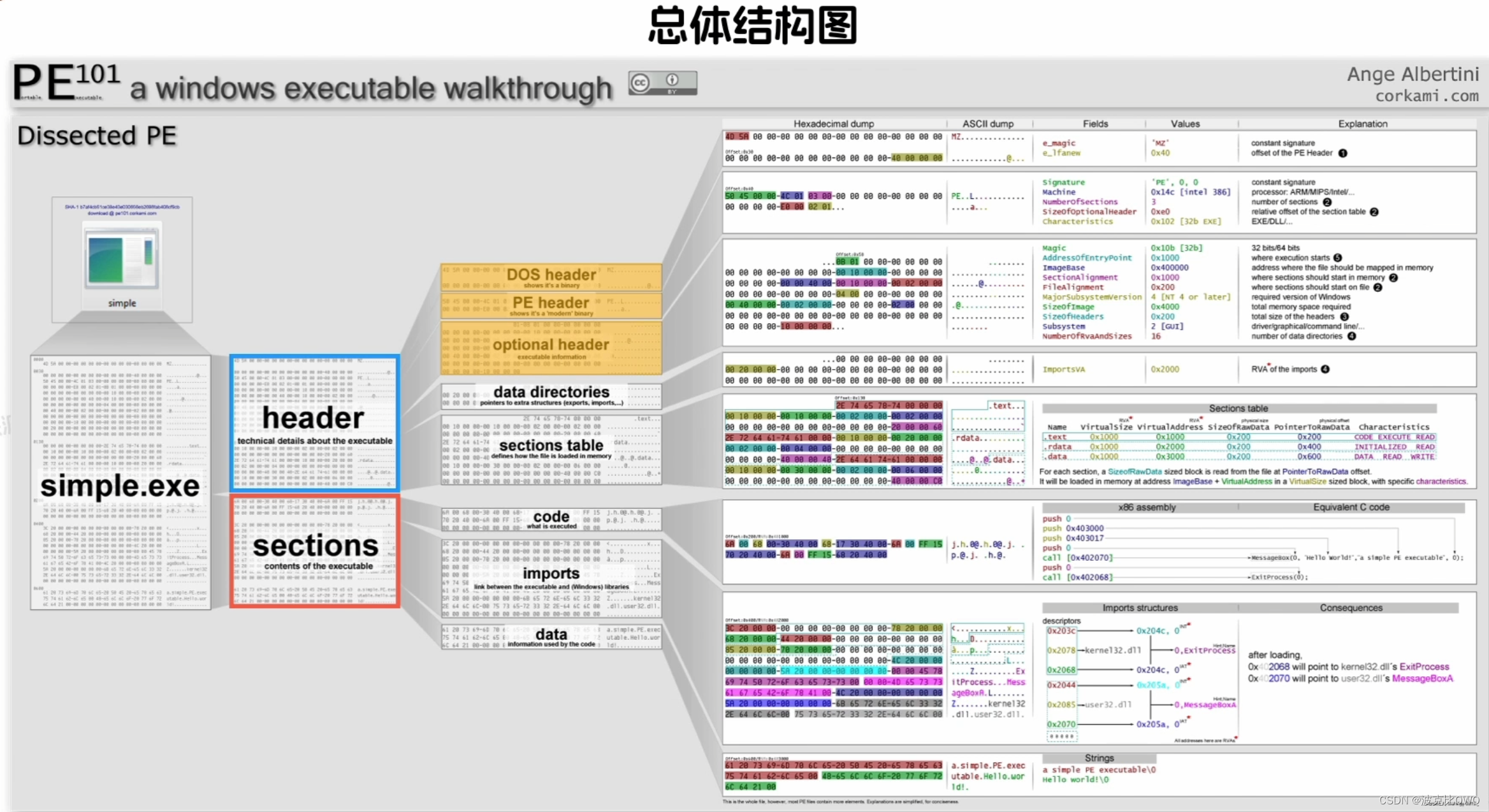
Task: Click the code section box
Action: pyautogui.click(x=551, y=519)
